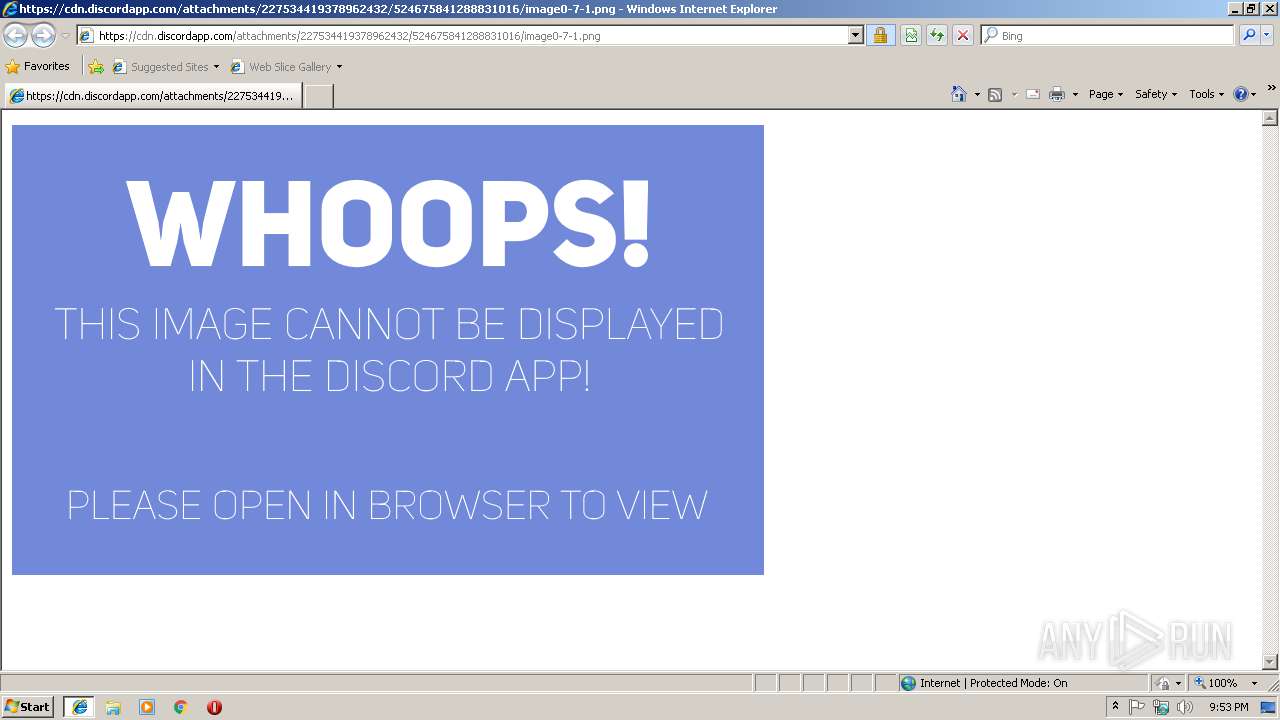Launch Windows Media Player from taskbar
The height and width of the screenshot is (720, 1280).
pyautogui.click(x=147, y=707)
